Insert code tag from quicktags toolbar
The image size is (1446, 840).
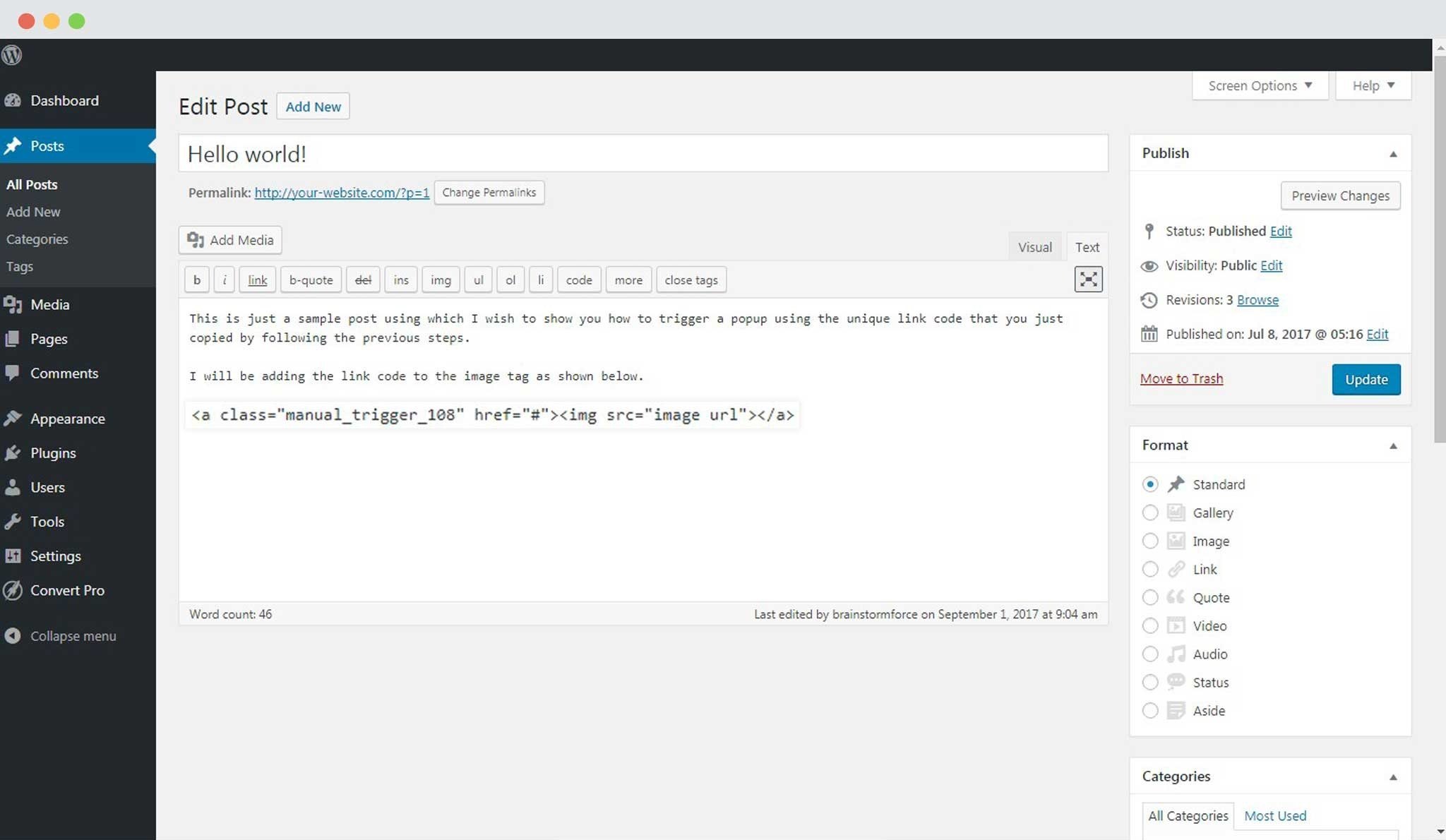coord(579,280)
